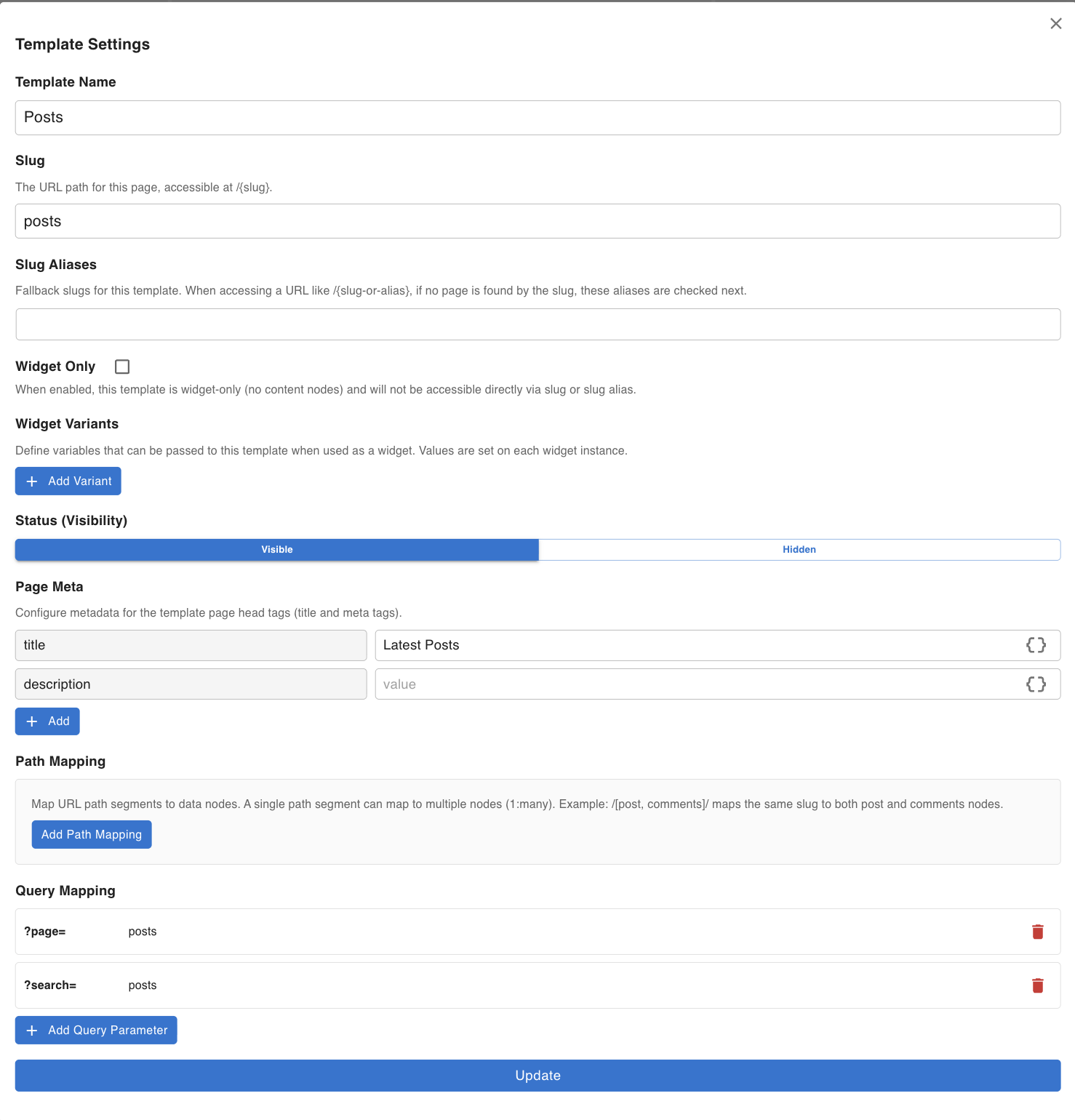This screenshot has height=1120, width=1075.
Task: Select the ?page= query mapping row
Action: pos(509,932)
